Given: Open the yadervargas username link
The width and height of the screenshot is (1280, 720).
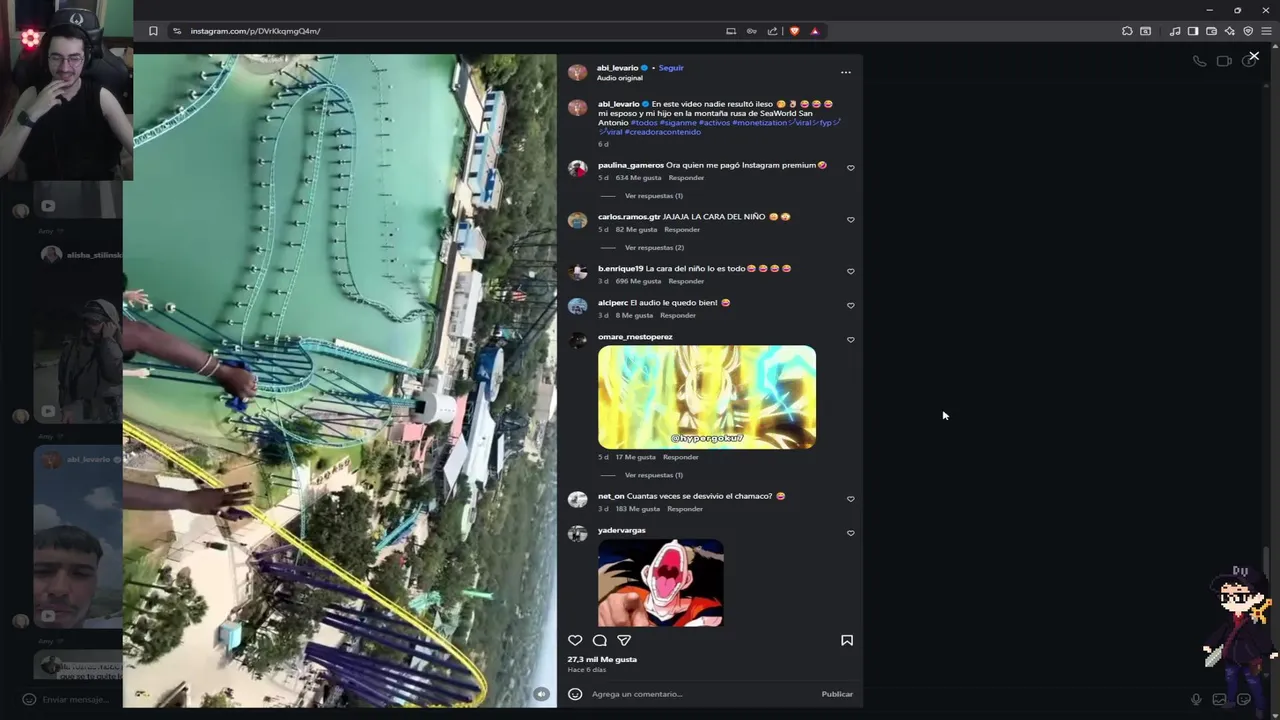Looking at the screenshot, I should 622,530.
